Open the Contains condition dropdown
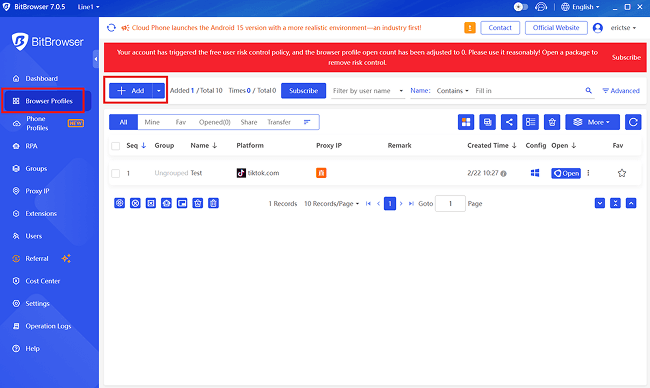This screenshot has height=388, width=650. [x=452, y=90]
